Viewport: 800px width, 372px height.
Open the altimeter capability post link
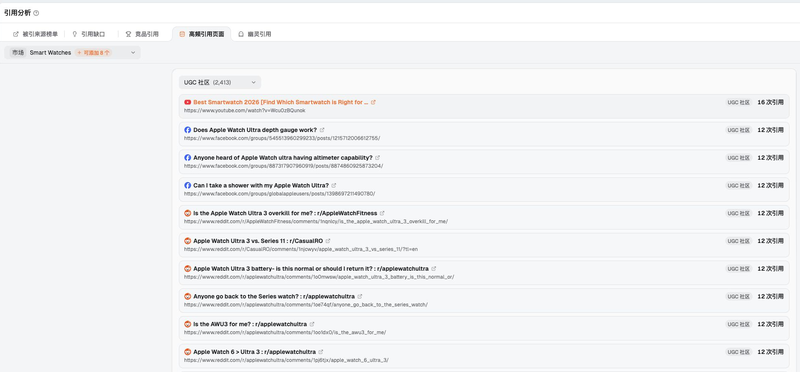pyautogui.click(x=283, y=158)
